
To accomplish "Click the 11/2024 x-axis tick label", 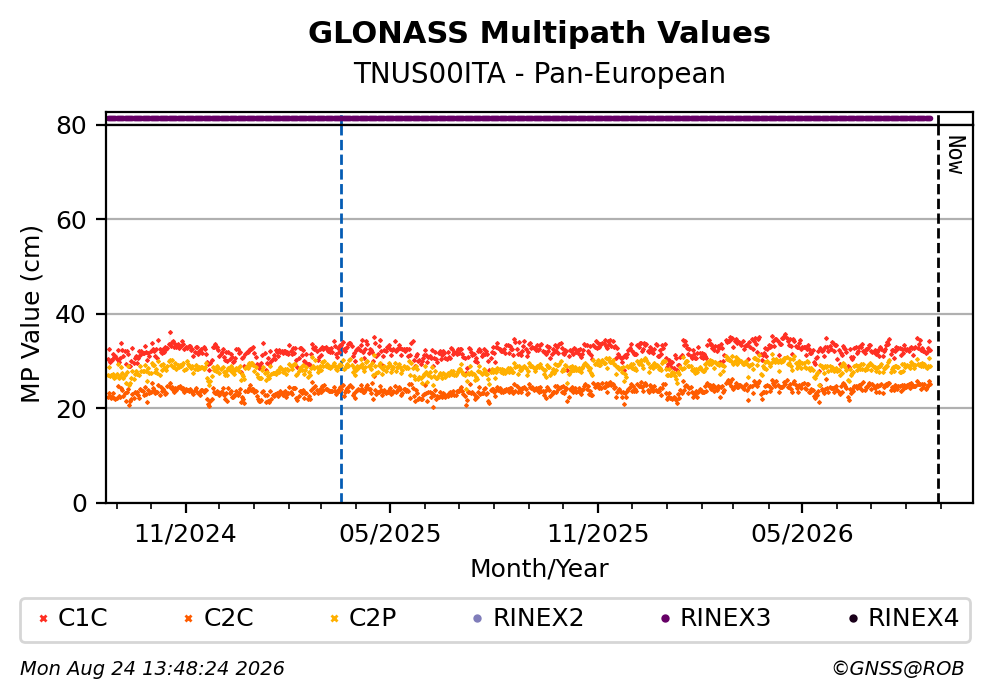I will coord(185,534).
